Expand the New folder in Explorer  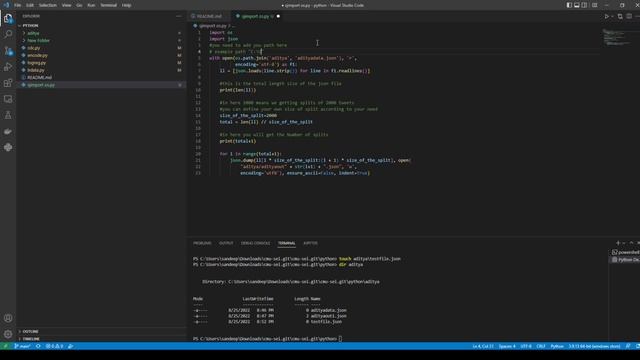[x=101, y=40]
